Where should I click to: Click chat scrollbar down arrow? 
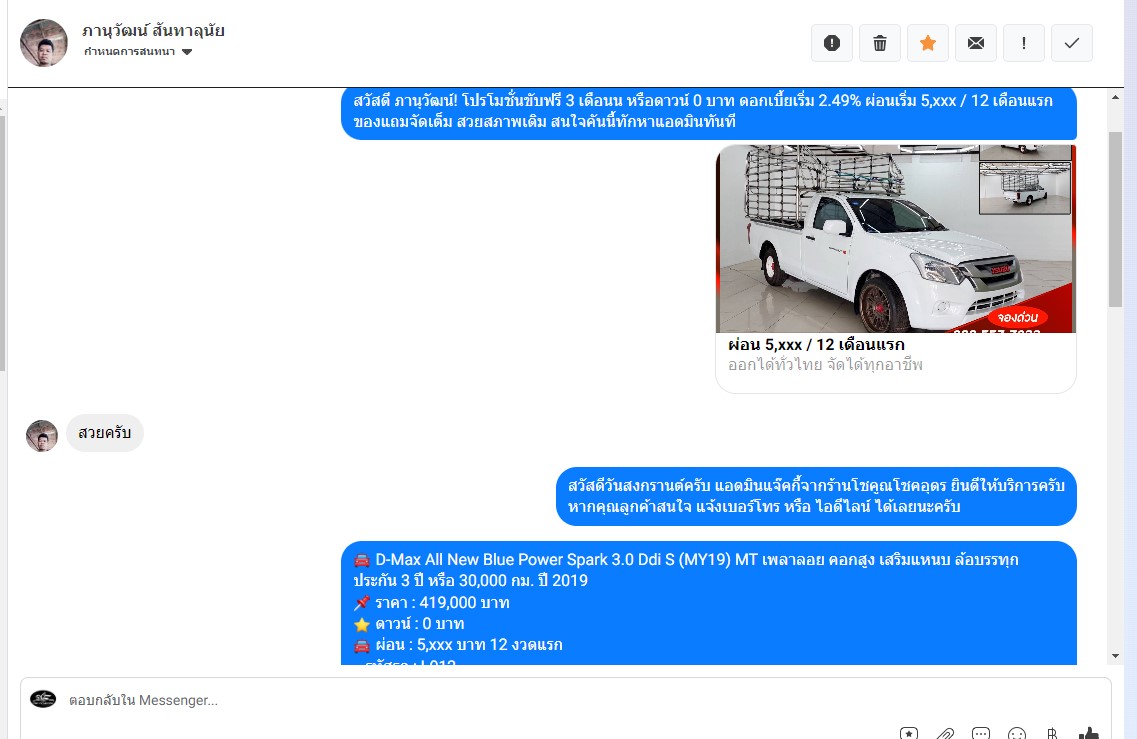point(1115,656)
